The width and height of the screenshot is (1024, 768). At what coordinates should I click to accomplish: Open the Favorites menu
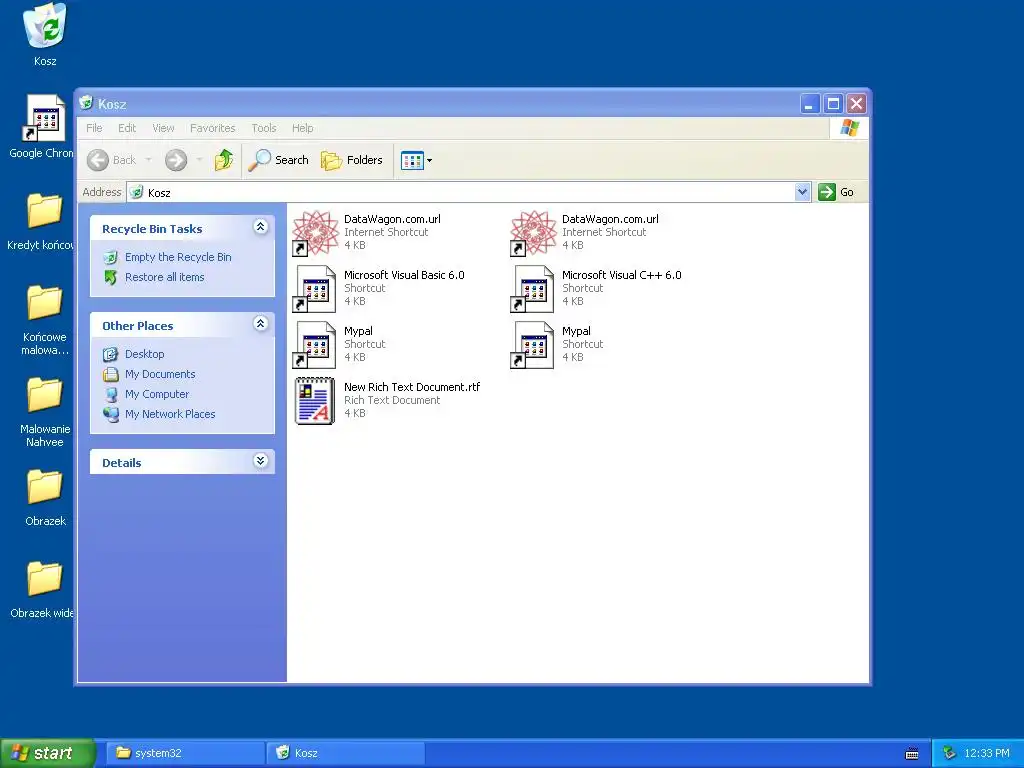point(212,128)
